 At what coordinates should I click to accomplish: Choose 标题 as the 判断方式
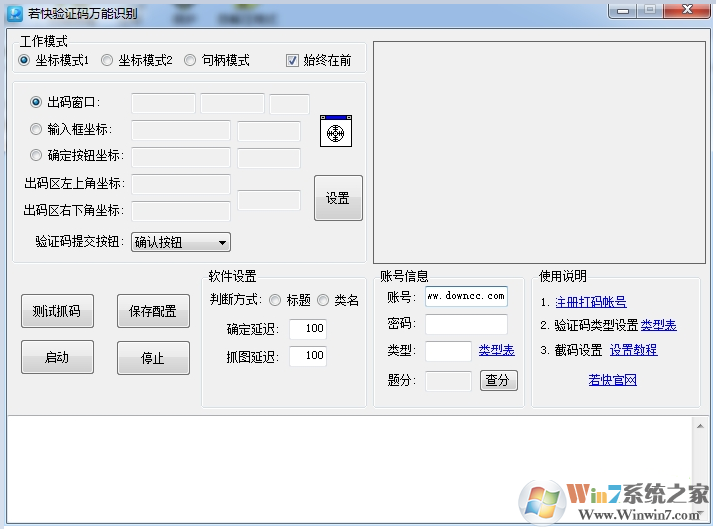pyautogui.click(x=275, y=300)
